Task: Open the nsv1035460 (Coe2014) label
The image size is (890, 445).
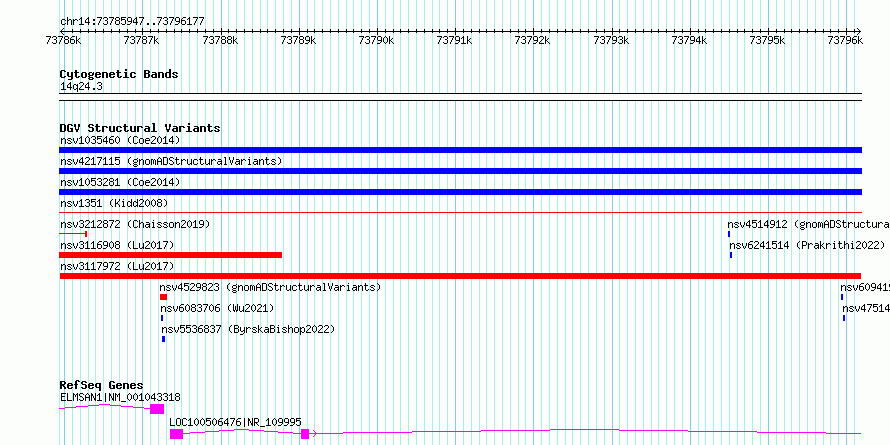Action: pyautogui.click(x=120, y=140)
